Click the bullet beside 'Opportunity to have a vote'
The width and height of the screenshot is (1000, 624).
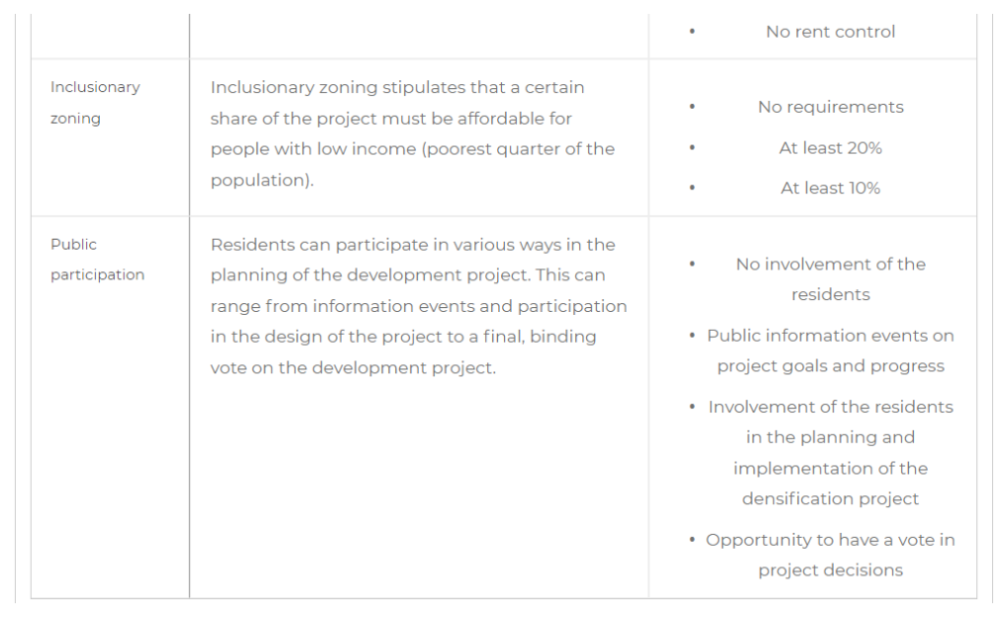[x=692, y=540]
